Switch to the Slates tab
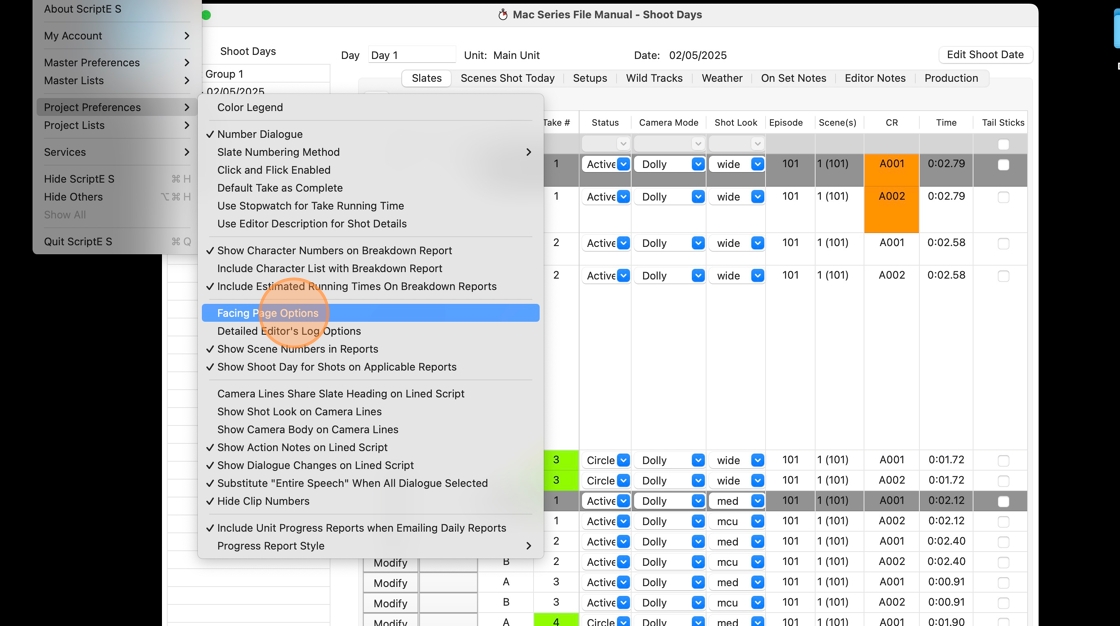Viewport: 1120px width, 626px height. pyautogui.click(x=426, y=78)
